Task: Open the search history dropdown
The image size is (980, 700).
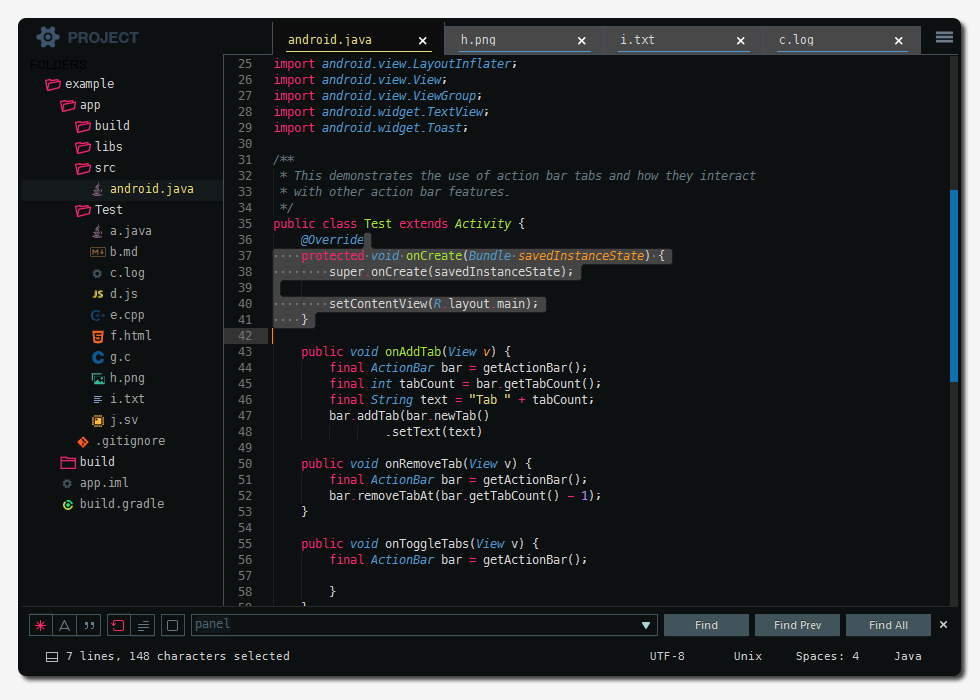Action: pos(644,624)
